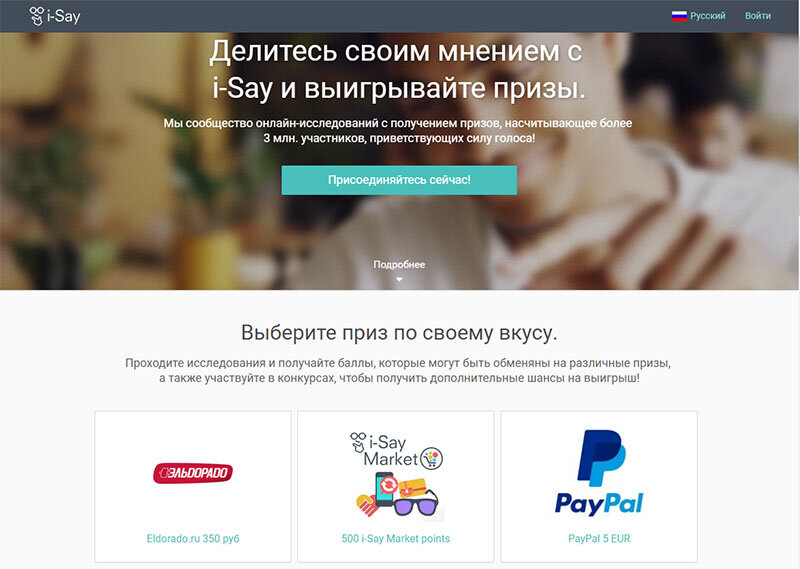800x569 pixels.
Task: Click the Подробнее link
Action: [x=399, y=264]
